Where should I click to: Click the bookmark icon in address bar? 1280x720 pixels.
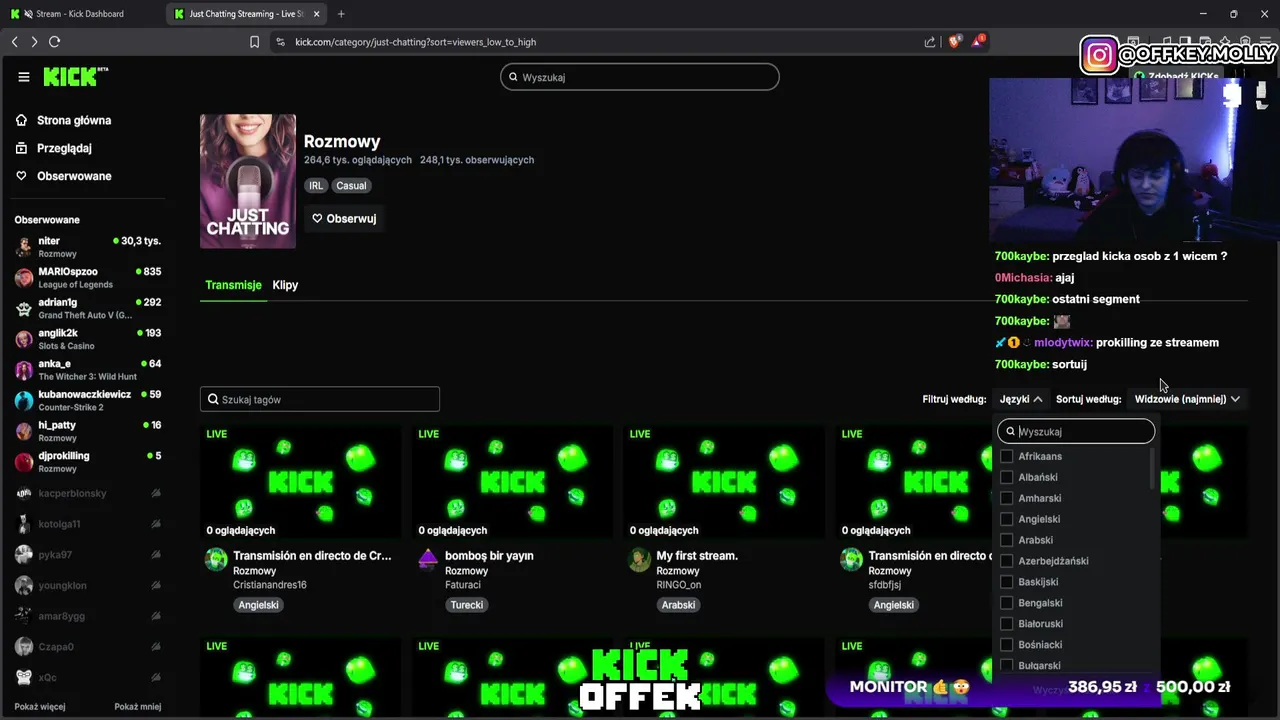pos(254,42)
